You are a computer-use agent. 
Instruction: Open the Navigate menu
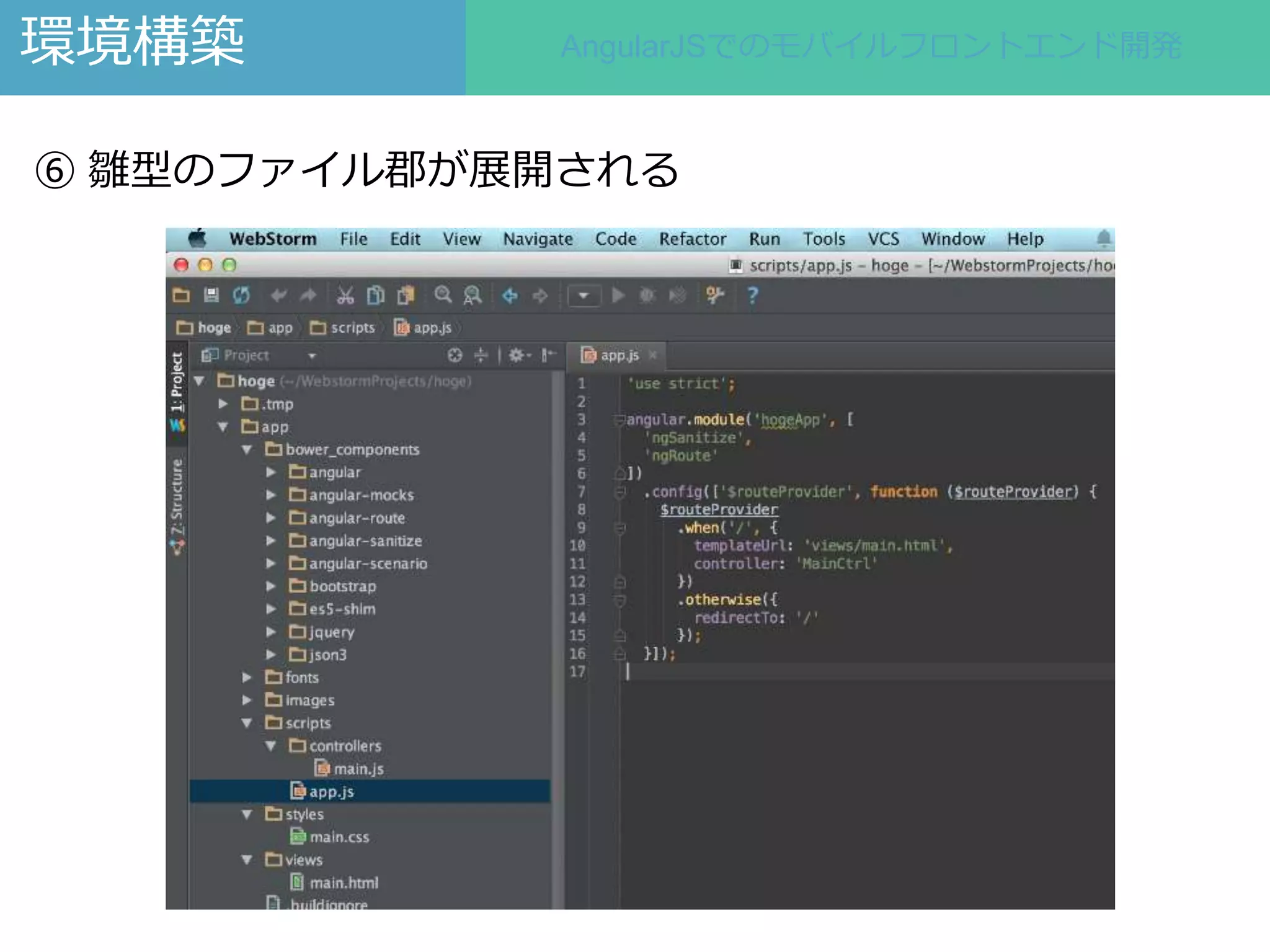(x=538, y=239)
